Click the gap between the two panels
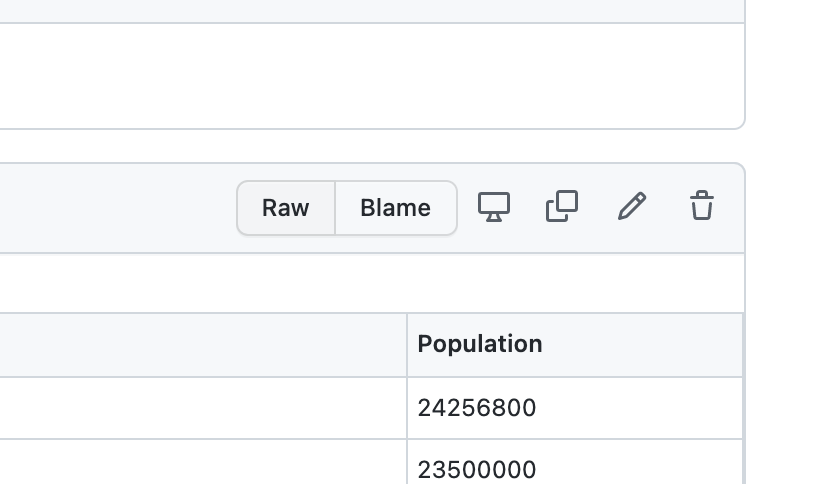820x484 pixels. pos(370,146)
